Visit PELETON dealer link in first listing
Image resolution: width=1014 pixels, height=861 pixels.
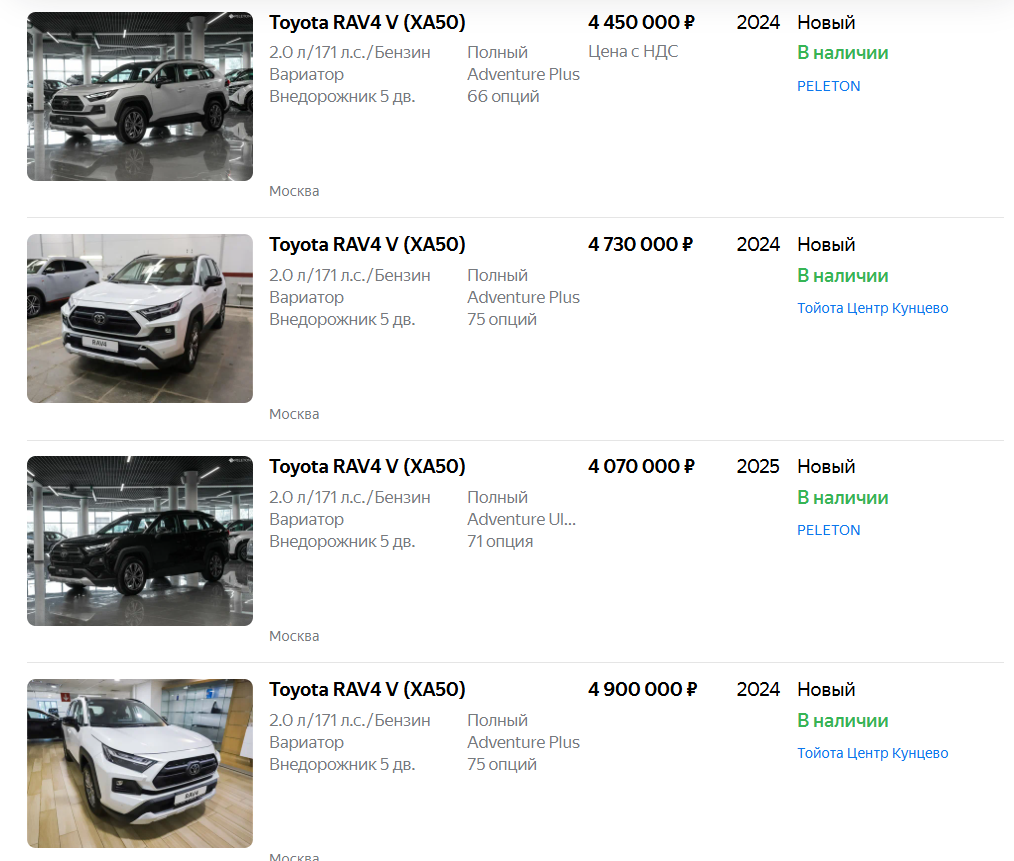(x=828, y=86)
